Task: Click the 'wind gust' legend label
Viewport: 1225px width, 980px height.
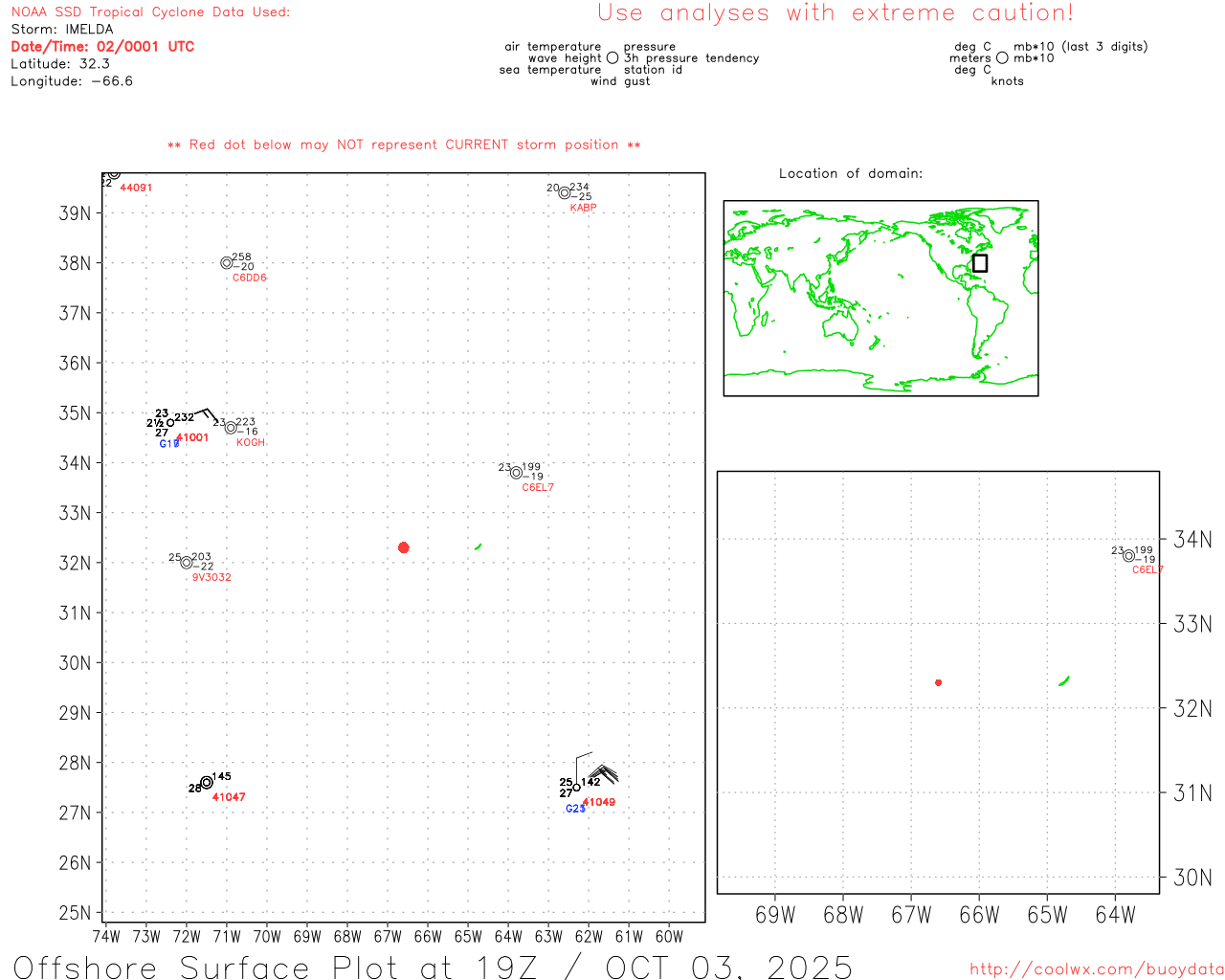Action: coord(620,81)
